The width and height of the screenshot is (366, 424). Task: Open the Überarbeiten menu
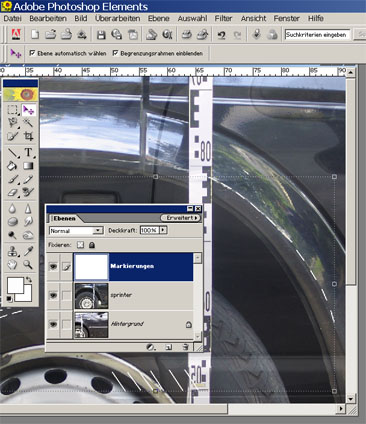tap(117, 18)
